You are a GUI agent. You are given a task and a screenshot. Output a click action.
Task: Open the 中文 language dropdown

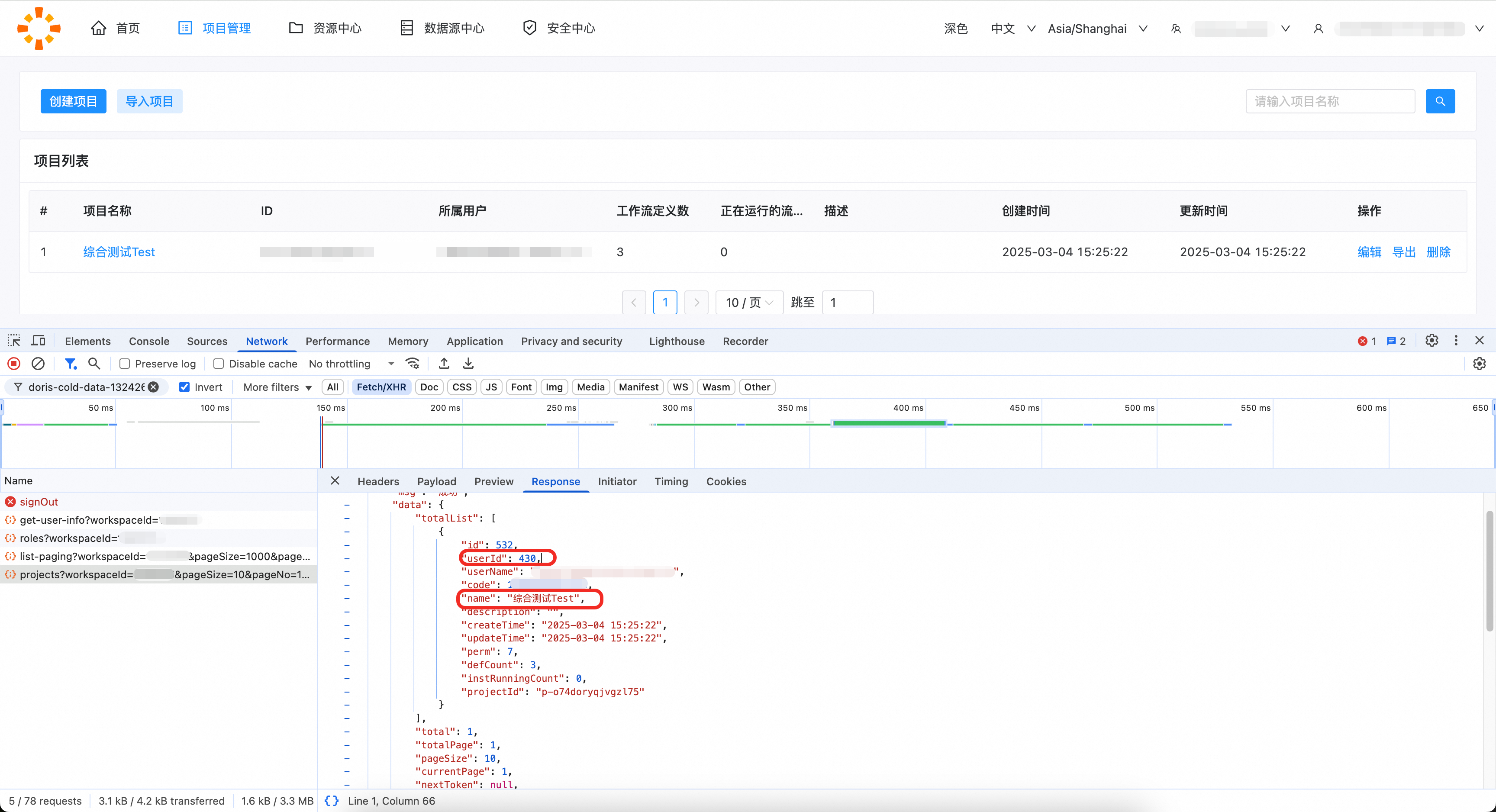1013,29
